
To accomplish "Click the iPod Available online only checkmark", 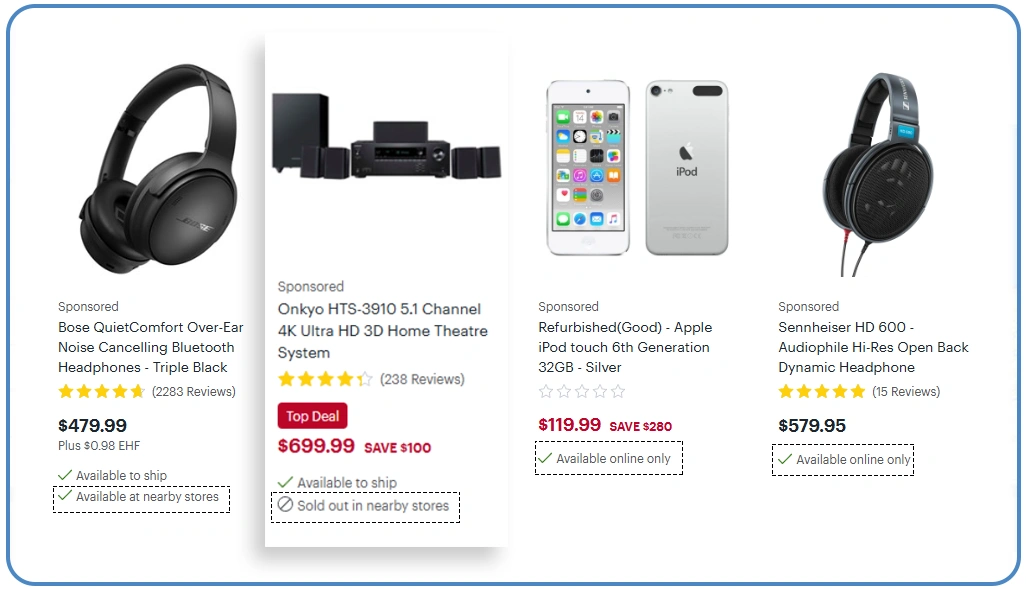I will [545, 458].
